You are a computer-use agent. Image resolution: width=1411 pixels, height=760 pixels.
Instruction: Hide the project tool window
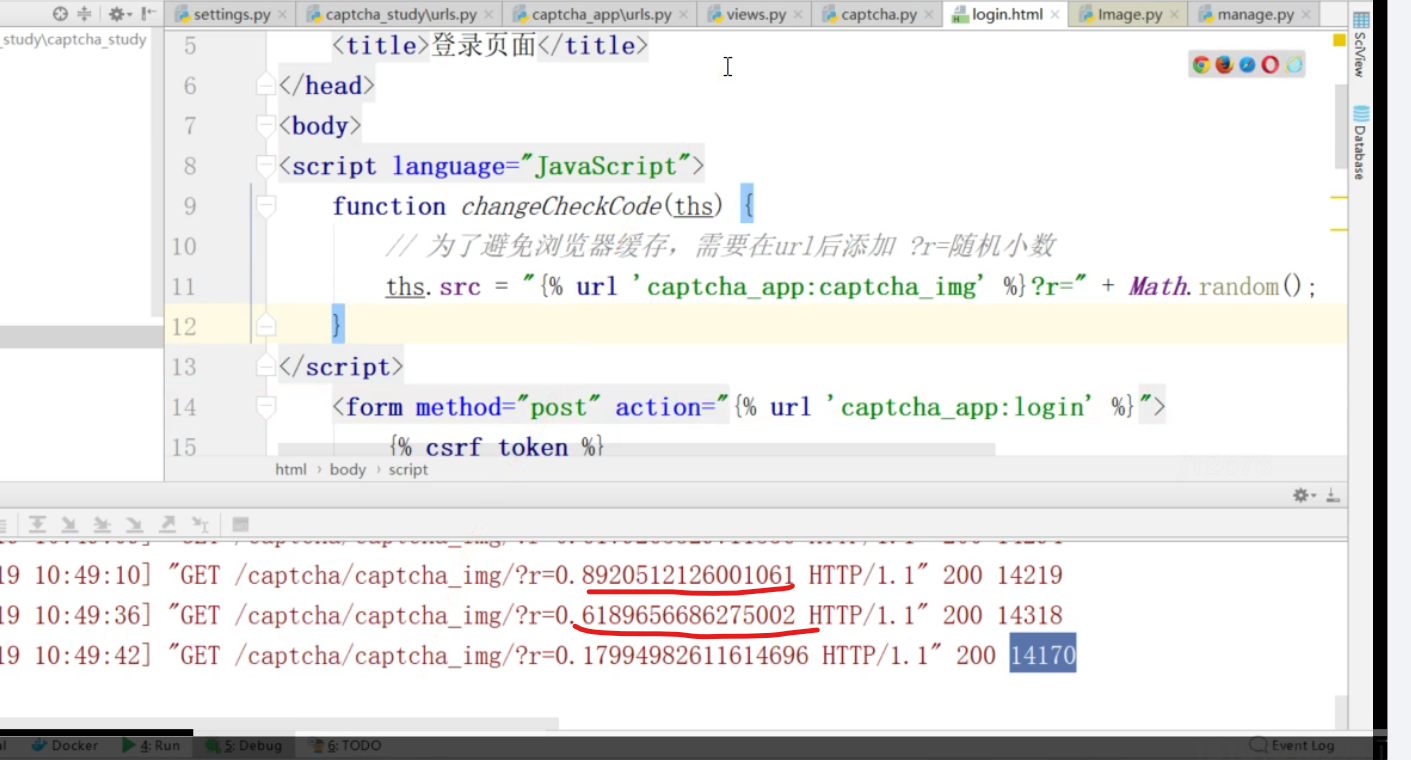click(148, 14)
